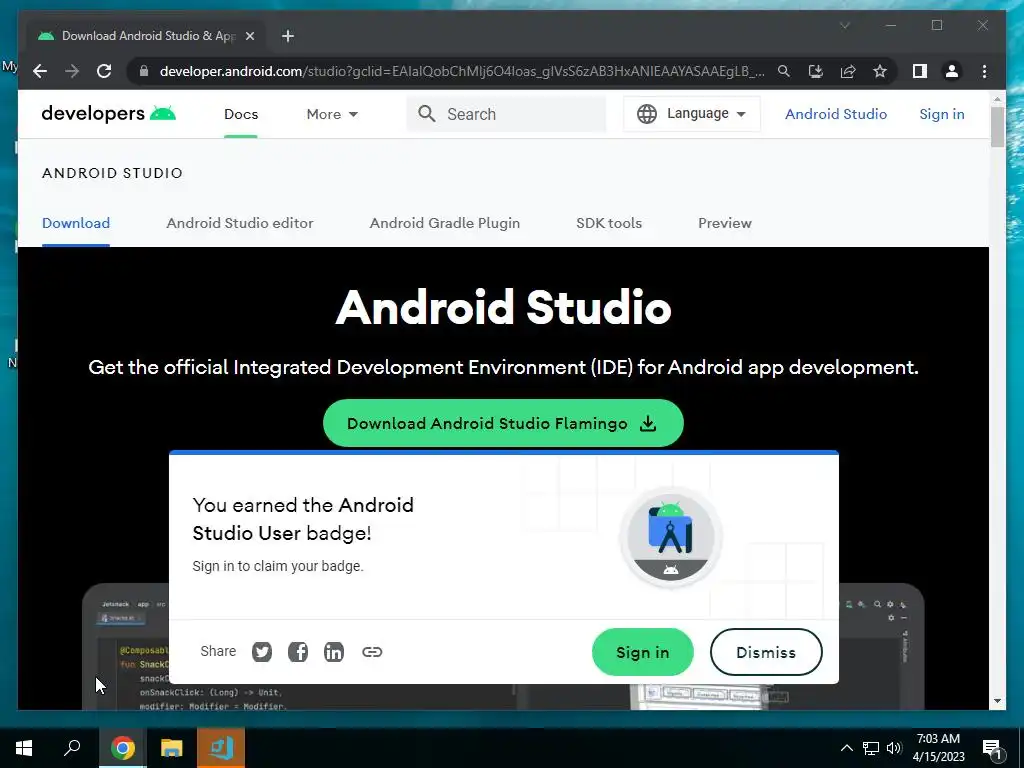This screenshot has width=1024, height=768.
Task: Open the Chrome side panel
Action: pyautogui.click(x=920, y=71)
